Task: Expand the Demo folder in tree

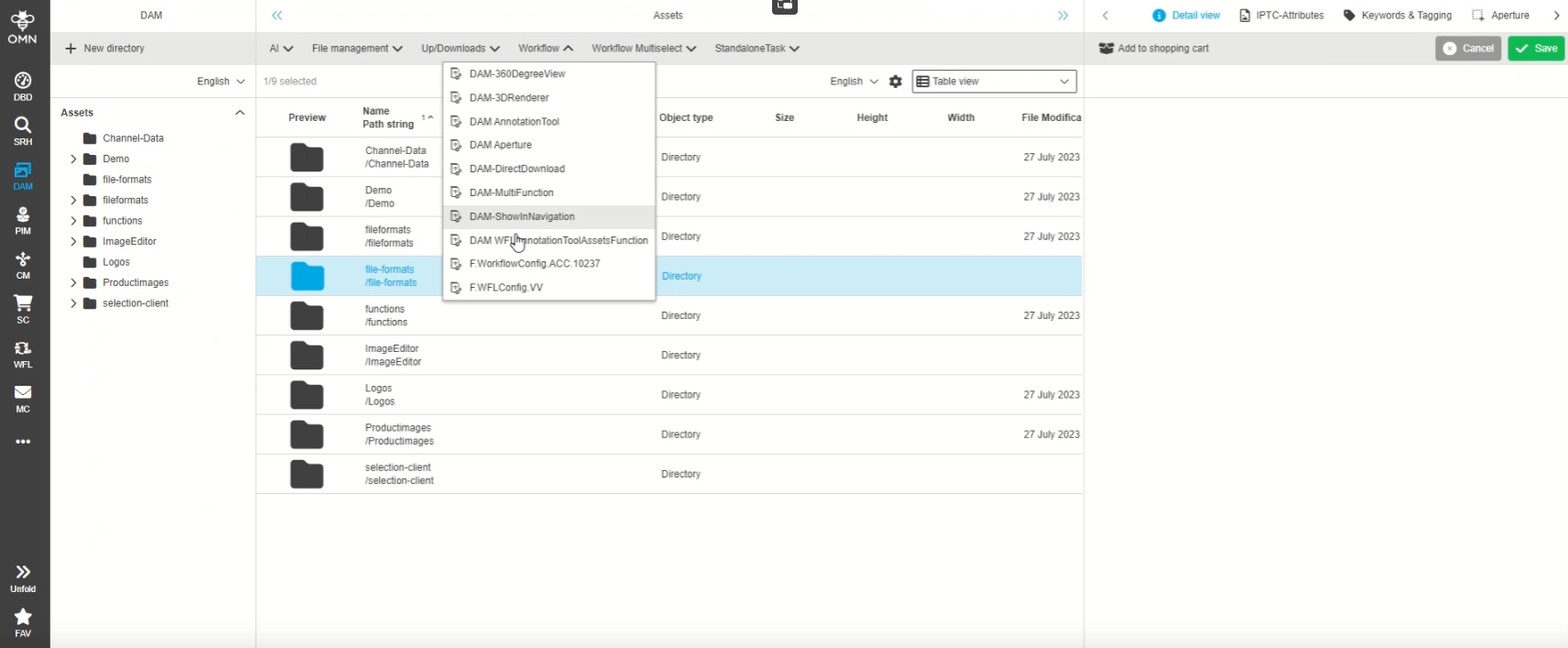Action: 73,159
